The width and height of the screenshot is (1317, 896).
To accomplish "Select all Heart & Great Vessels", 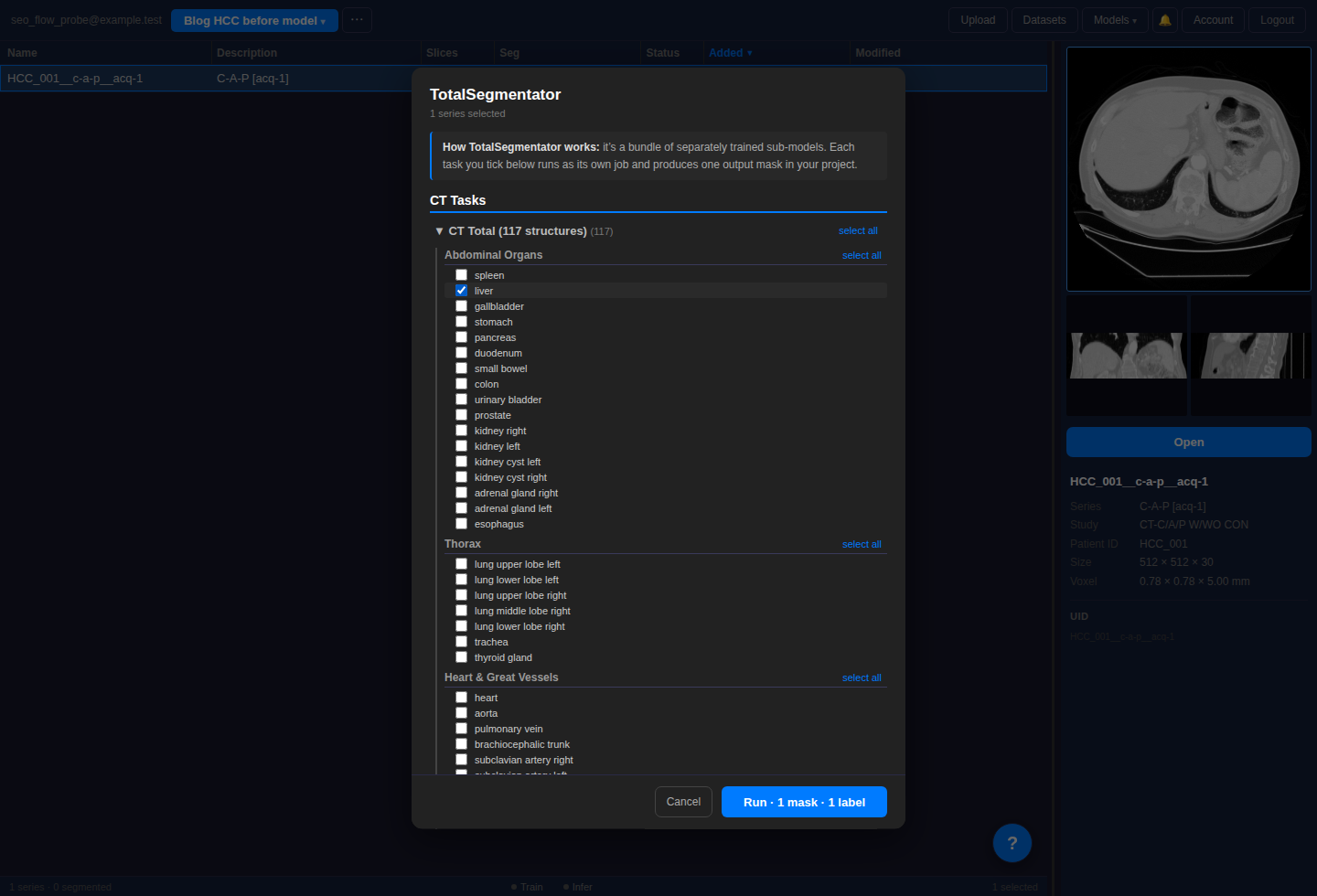I will tap(862, 677).
